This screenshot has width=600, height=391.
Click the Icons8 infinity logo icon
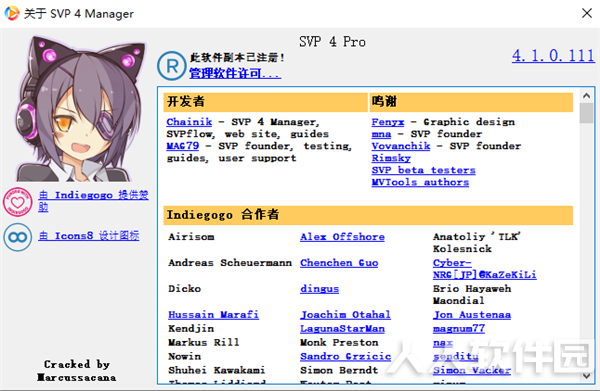coord(18,237)
